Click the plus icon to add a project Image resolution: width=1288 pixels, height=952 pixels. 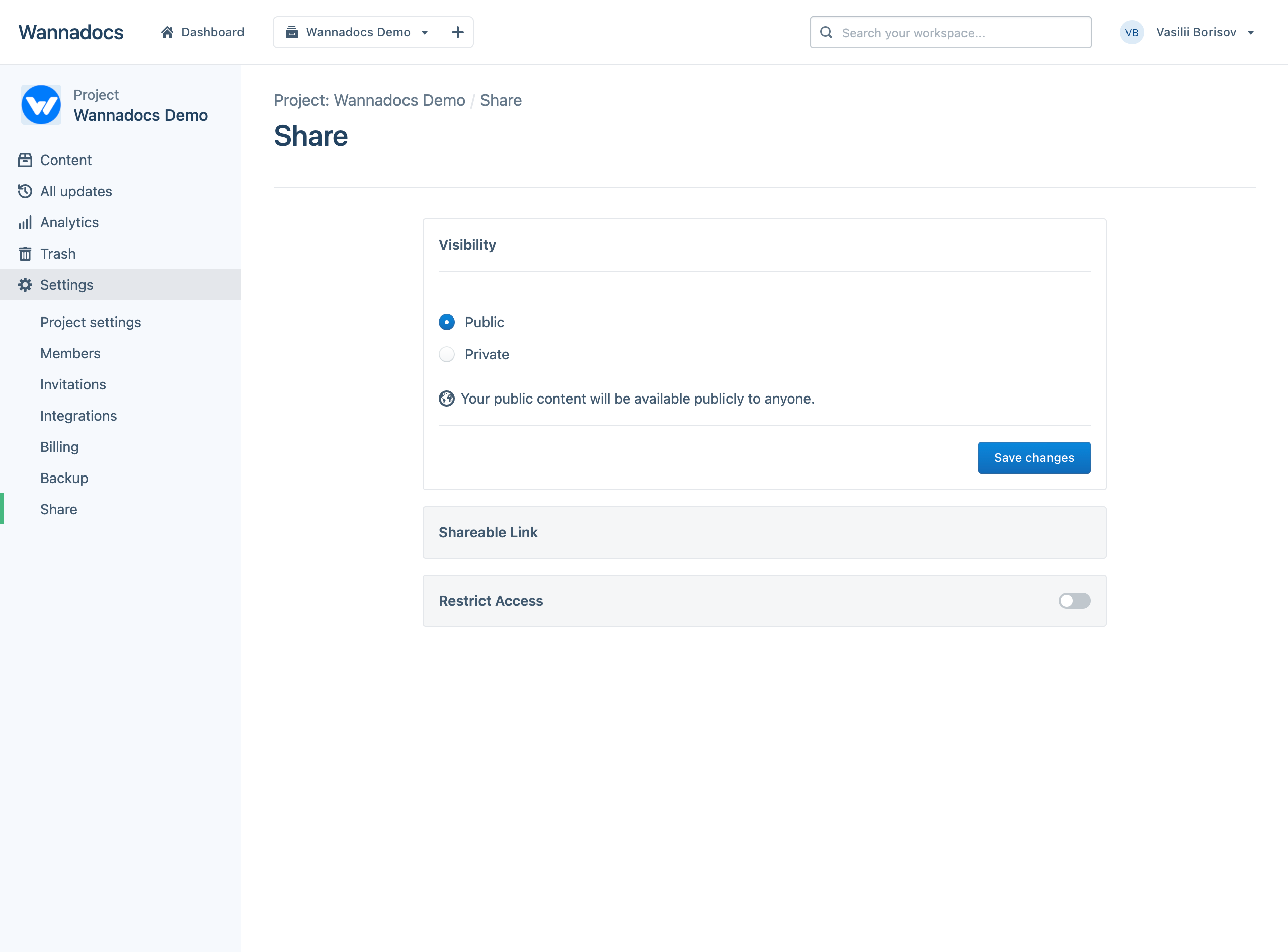(457, 32)
